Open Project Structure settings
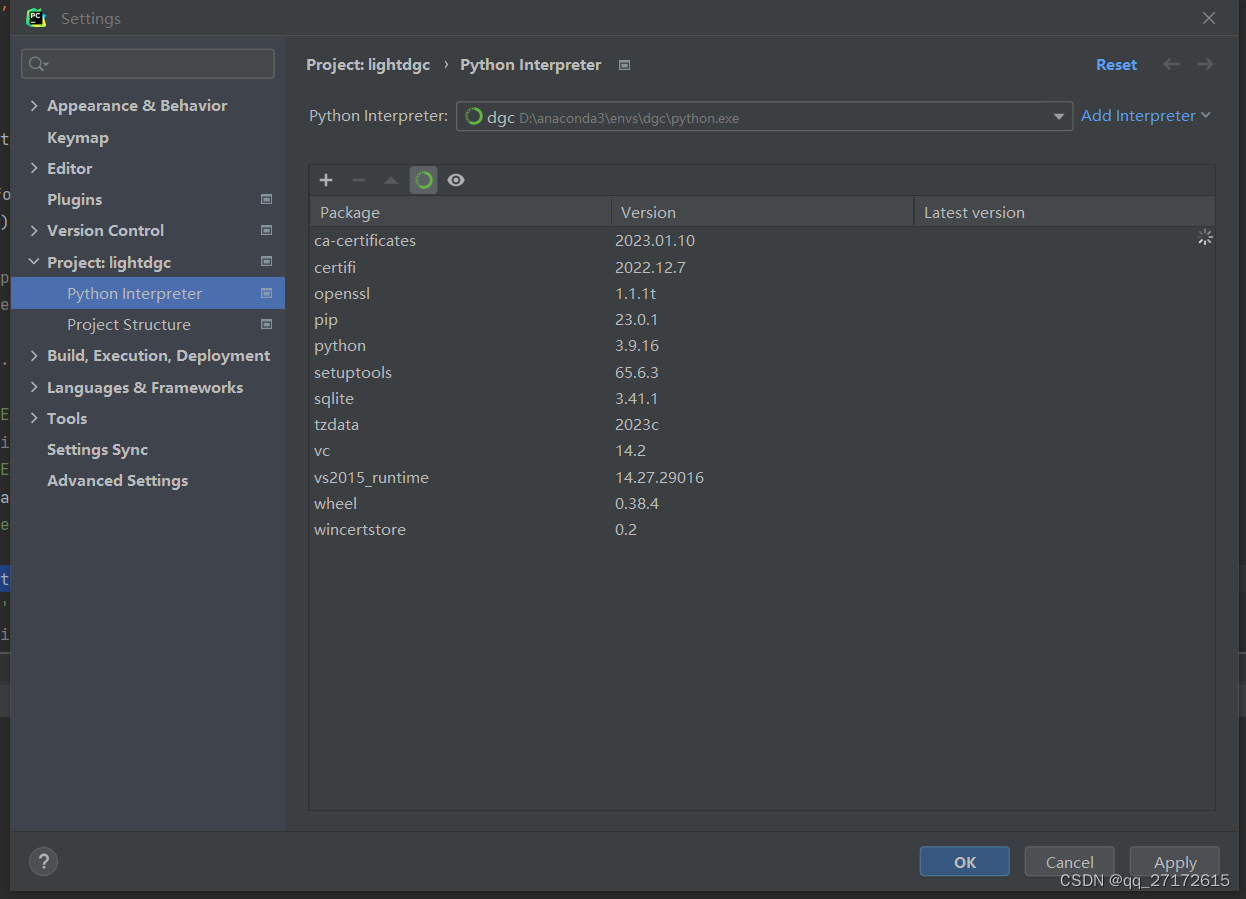 click(129, 325)
